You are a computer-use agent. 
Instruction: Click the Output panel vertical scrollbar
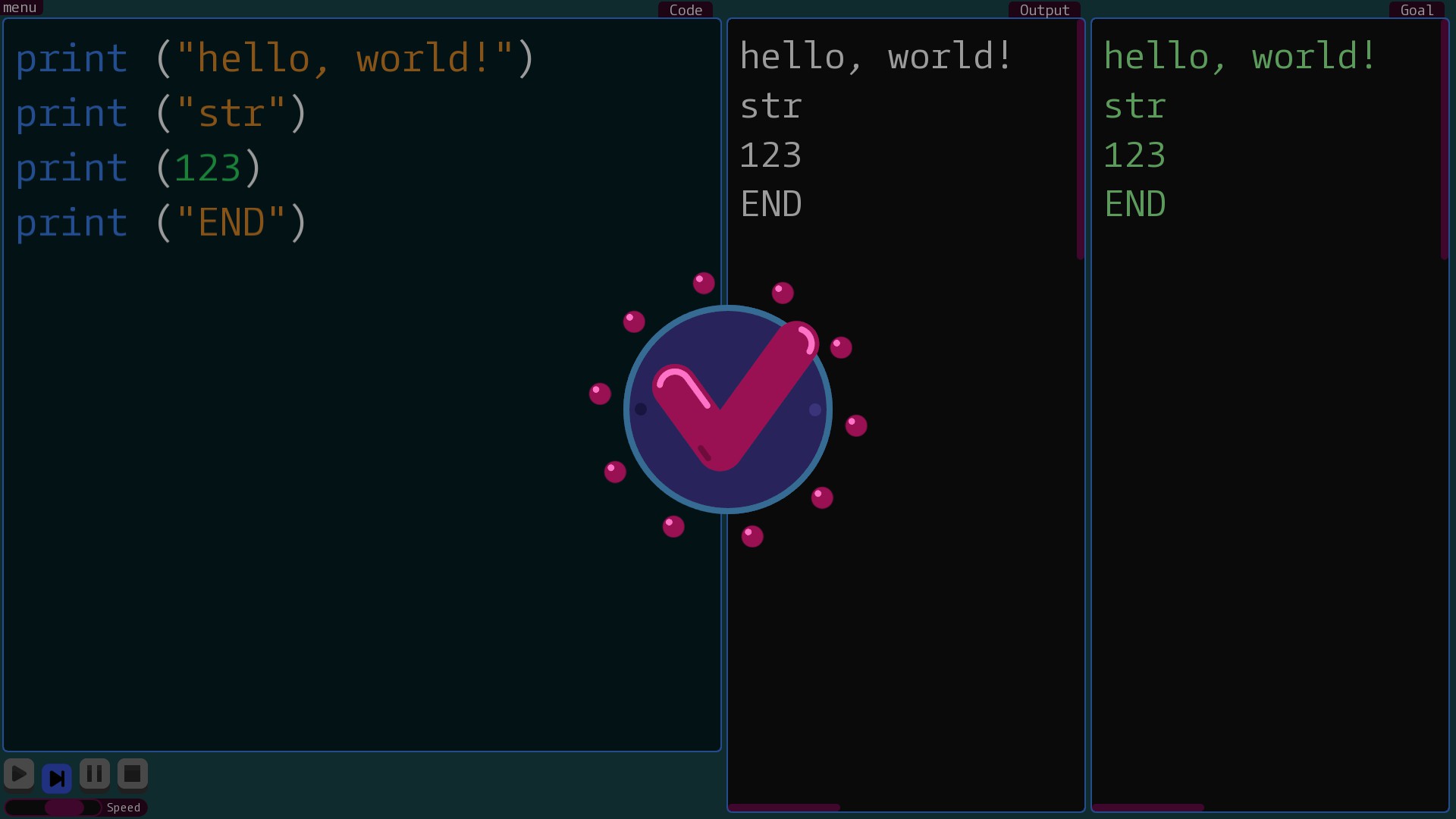(x=1081, y=140)
